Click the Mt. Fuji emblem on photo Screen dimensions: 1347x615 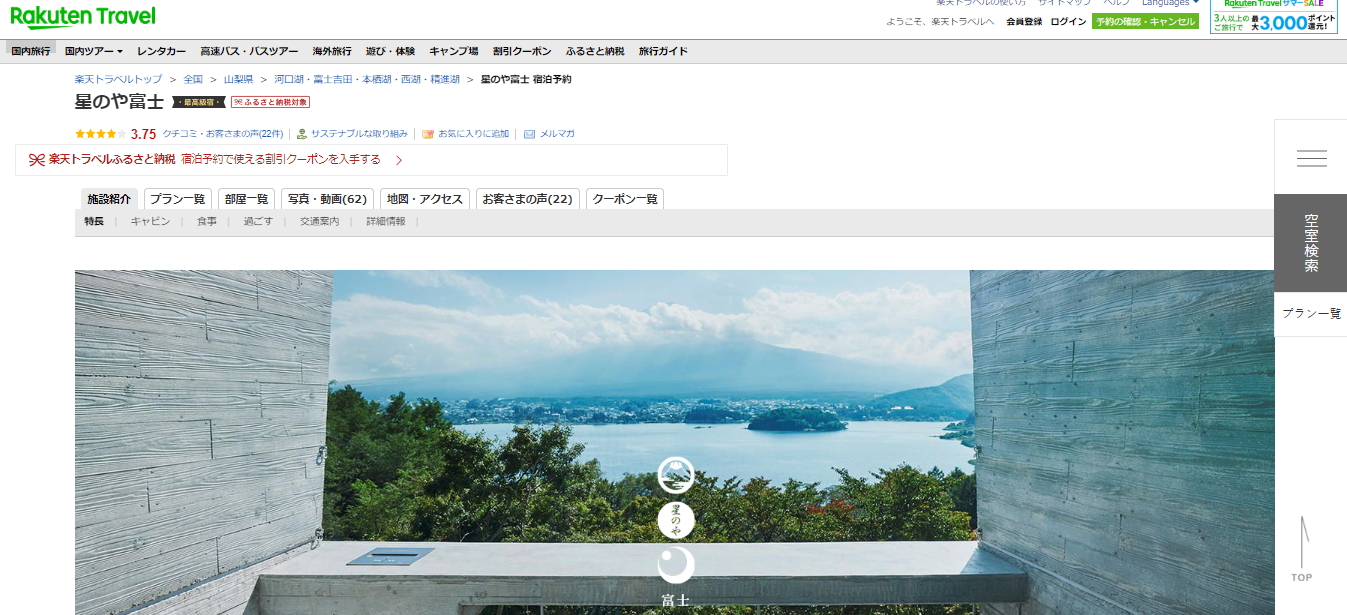[676, 475]
